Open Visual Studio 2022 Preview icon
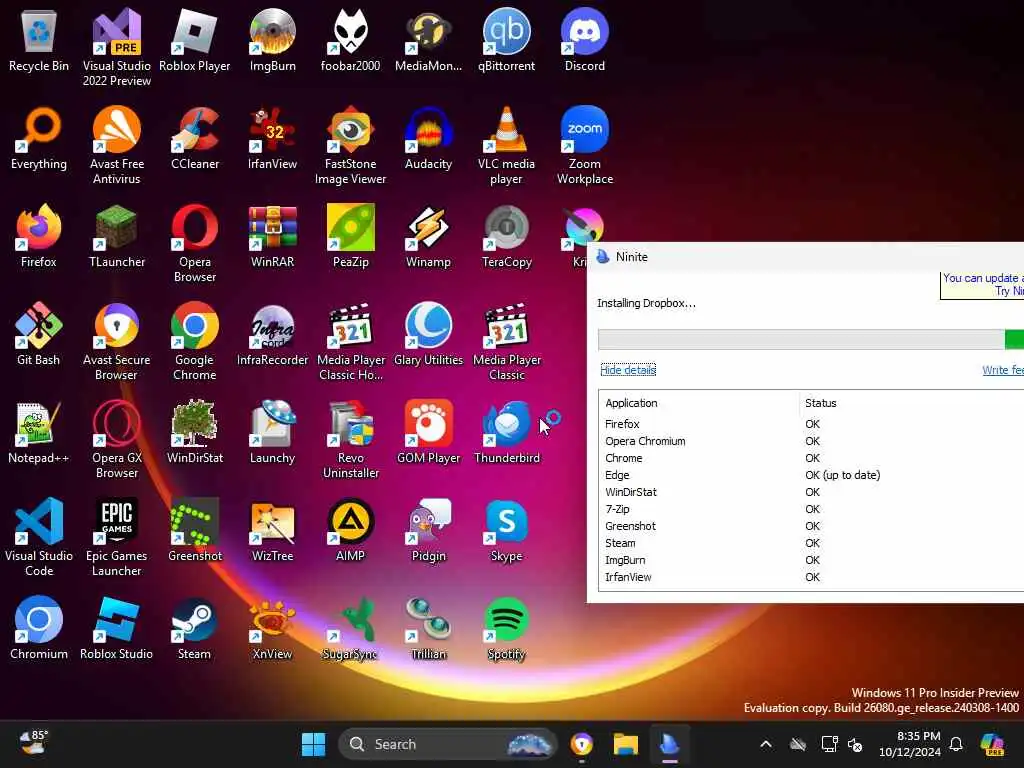The height and width of the screenshot is (768, 1024). click(x=116, y=47)
